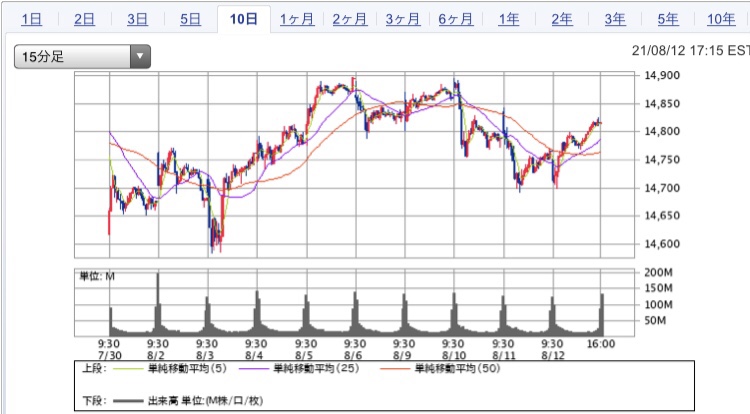Click the 単純移動平均(25) legend entry

coord(316,369)
